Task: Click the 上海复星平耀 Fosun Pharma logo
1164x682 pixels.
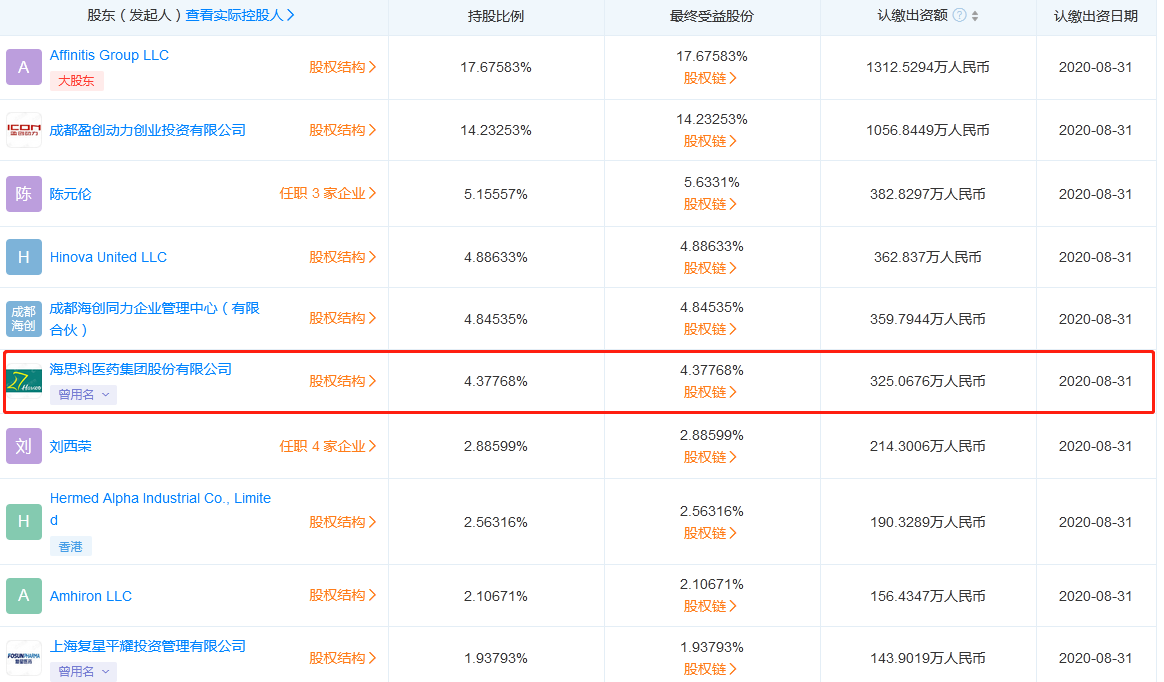Action: (x=24, y=658)
